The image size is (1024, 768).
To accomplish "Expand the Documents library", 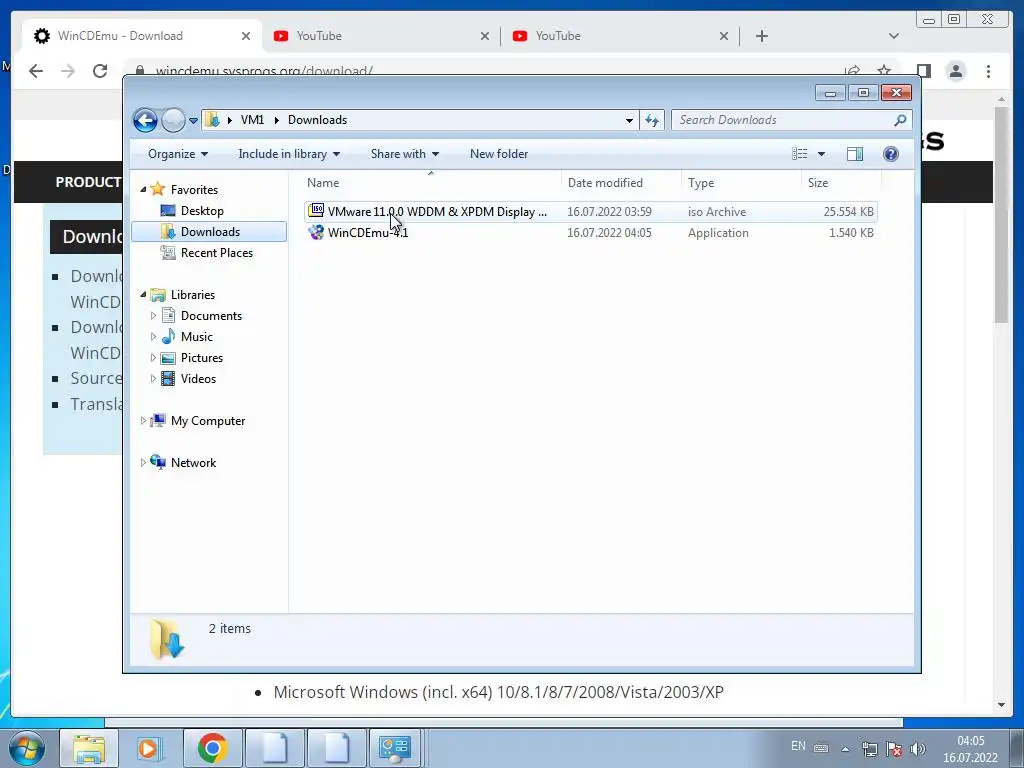I will [x=153, y=316].
